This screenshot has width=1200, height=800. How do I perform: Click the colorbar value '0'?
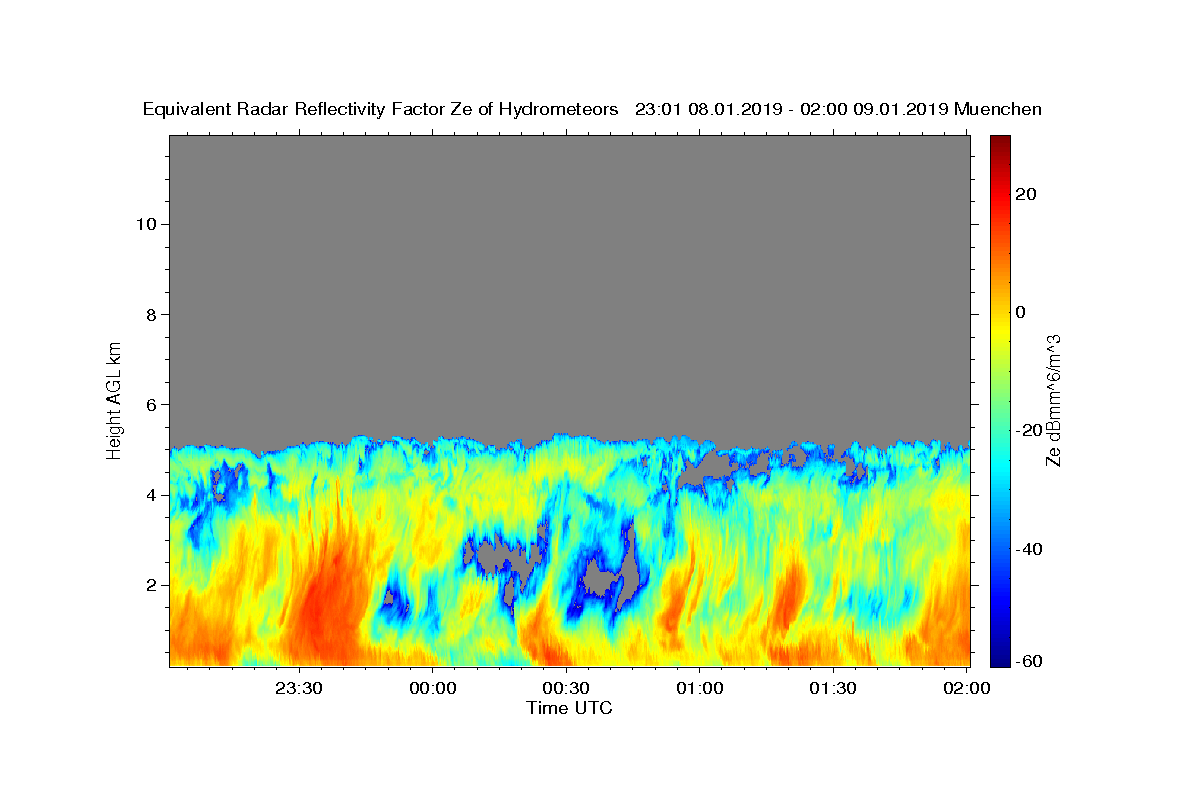(x=1021, y=312)
